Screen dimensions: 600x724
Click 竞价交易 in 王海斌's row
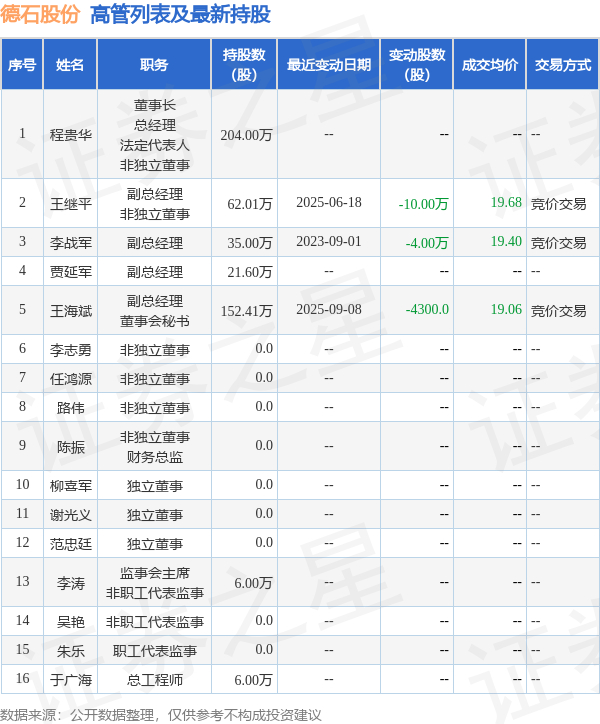[x=558, y=311]
